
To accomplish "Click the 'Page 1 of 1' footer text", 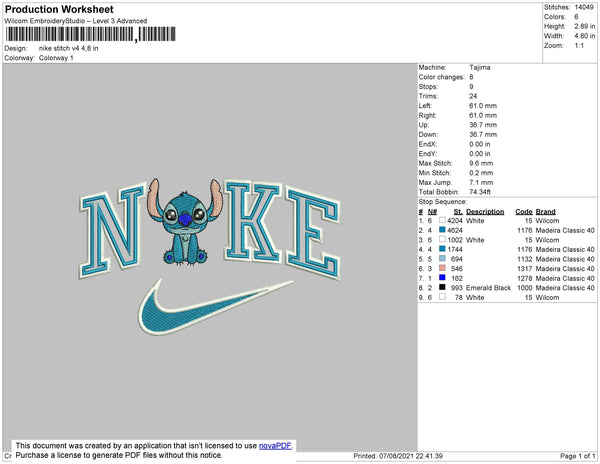I will (578, 456).
